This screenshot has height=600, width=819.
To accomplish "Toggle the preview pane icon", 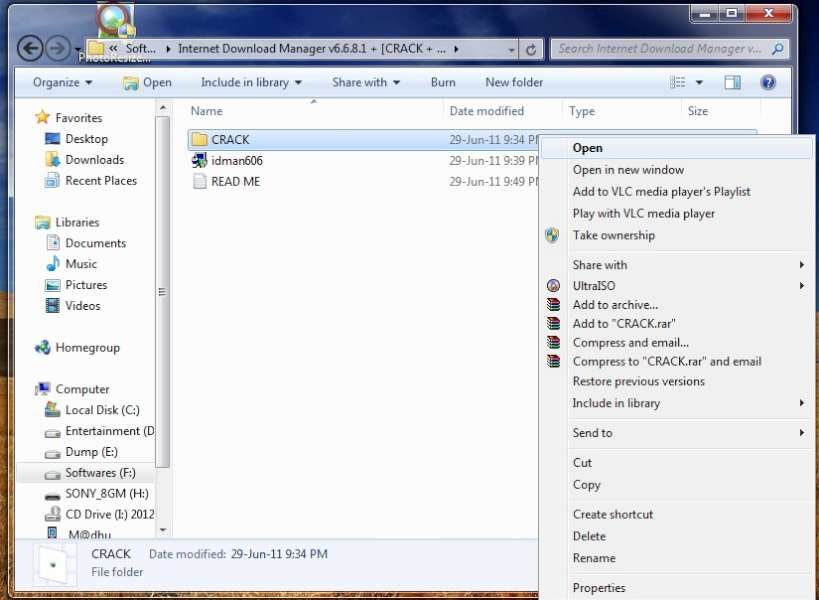I will [732, 82].
